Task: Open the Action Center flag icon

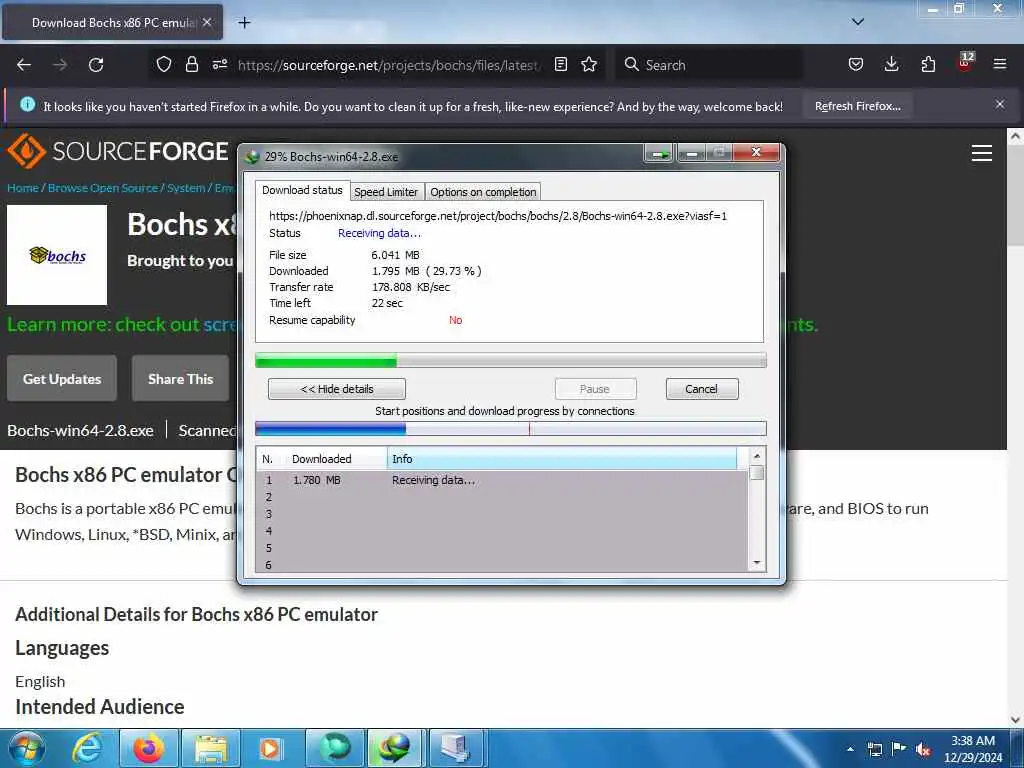Action: [899, 748]
